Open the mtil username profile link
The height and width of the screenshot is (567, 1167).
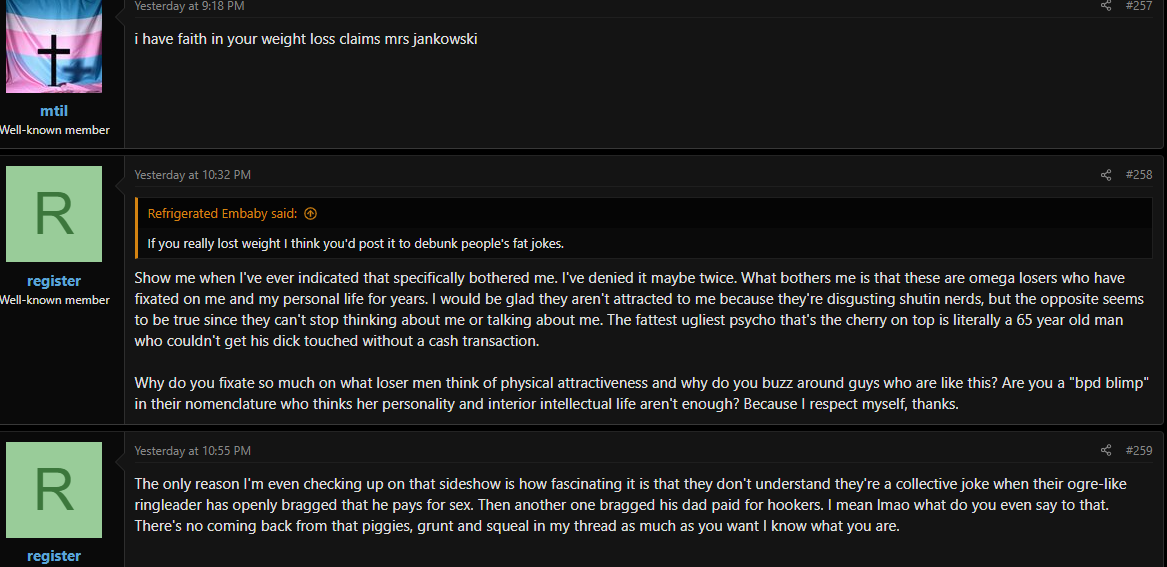pyautogui.click(x=54, y=111)
